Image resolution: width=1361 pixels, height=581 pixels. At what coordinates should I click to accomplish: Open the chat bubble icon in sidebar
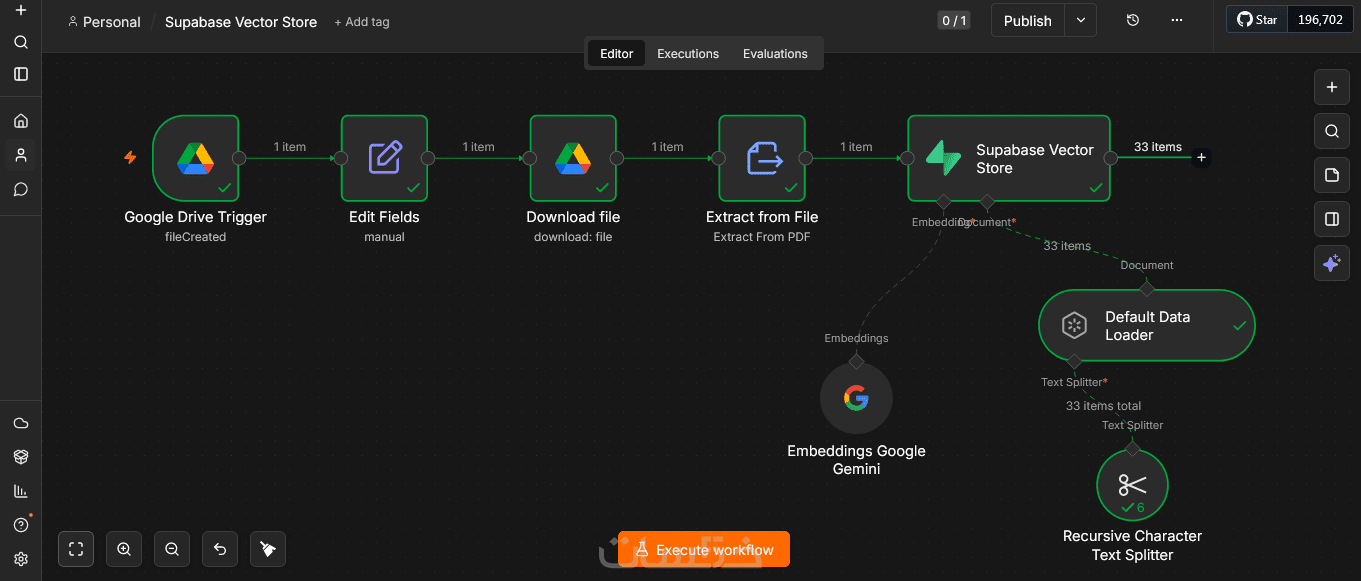pos(21,189)
